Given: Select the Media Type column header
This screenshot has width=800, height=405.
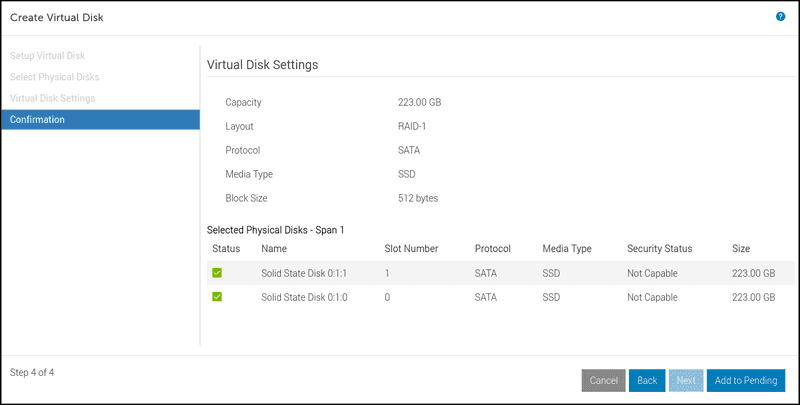Looking at the screenshot, I should click(567, 248).
